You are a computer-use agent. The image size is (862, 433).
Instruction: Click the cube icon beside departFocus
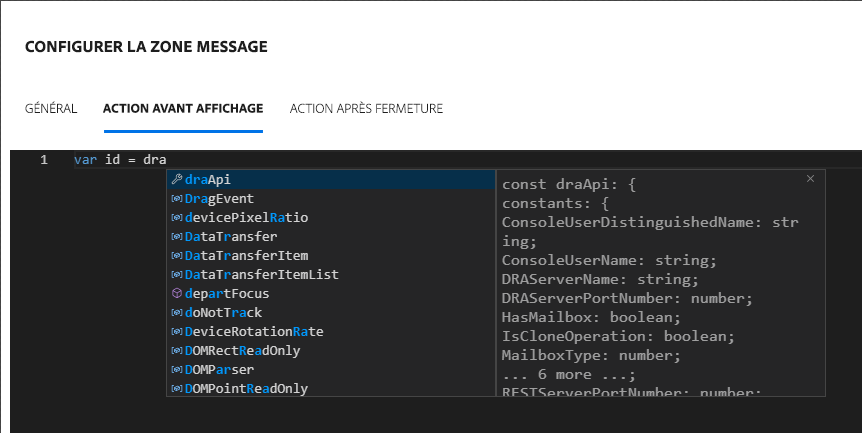[177, 294]
